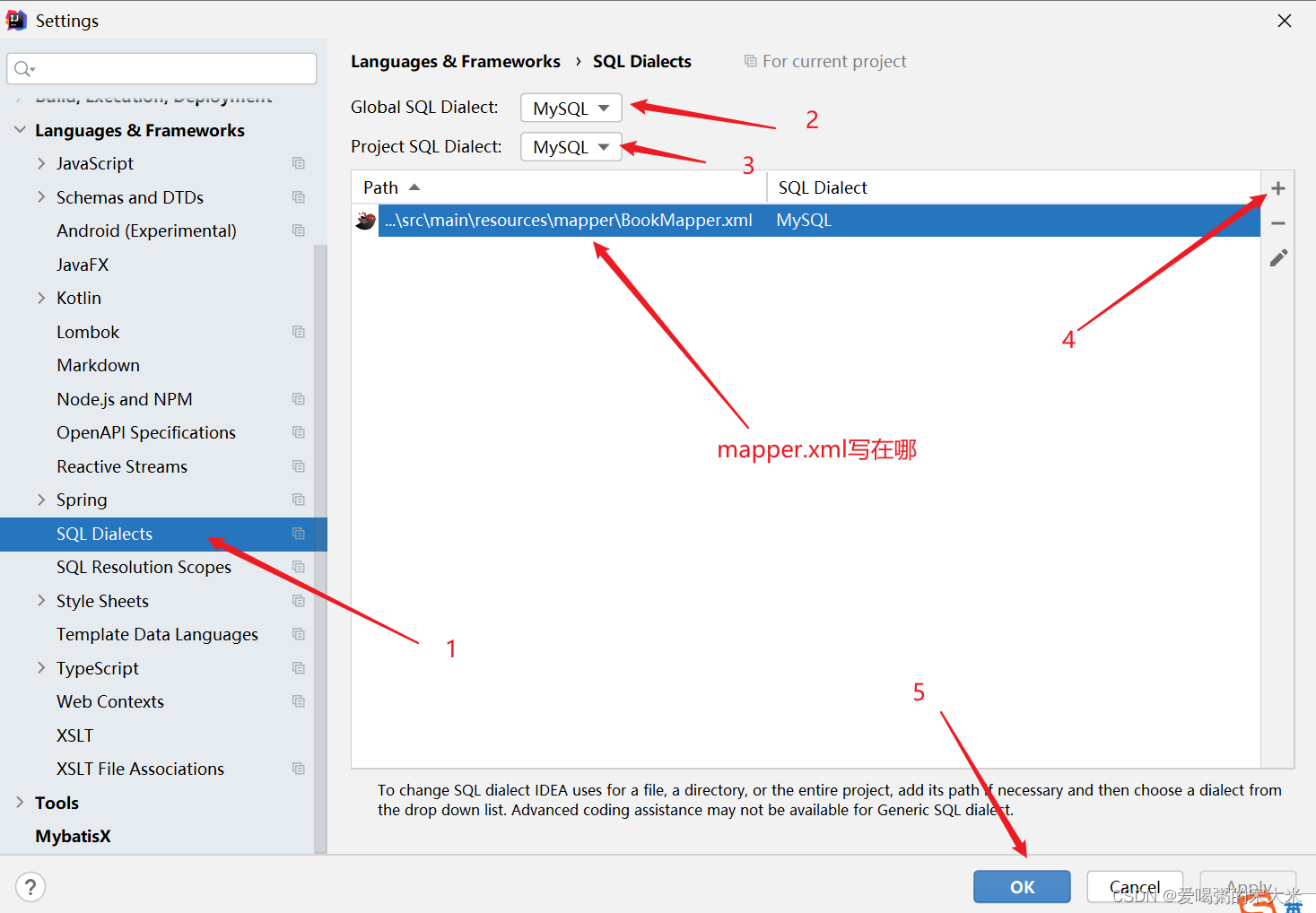The image size is (1316, 913).
Task: Click the 'For current project' indicator icon
Action: pos(751,61)
